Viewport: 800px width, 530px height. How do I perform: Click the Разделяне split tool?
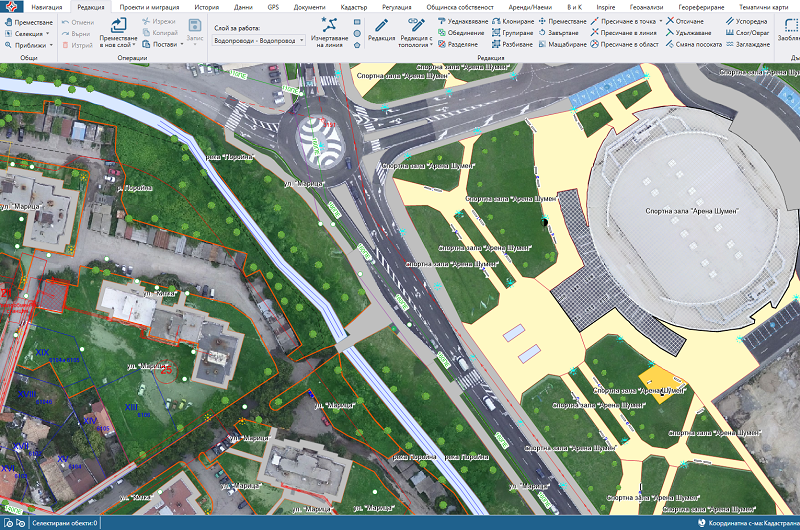461,45
